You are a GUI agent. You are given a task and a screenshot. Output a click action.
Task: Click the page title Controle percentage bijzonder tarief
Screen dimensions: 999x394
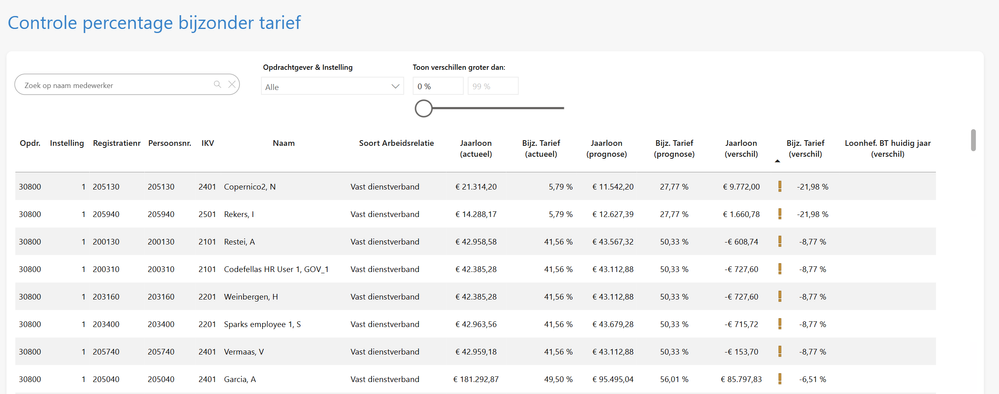(x=154, y=23)
